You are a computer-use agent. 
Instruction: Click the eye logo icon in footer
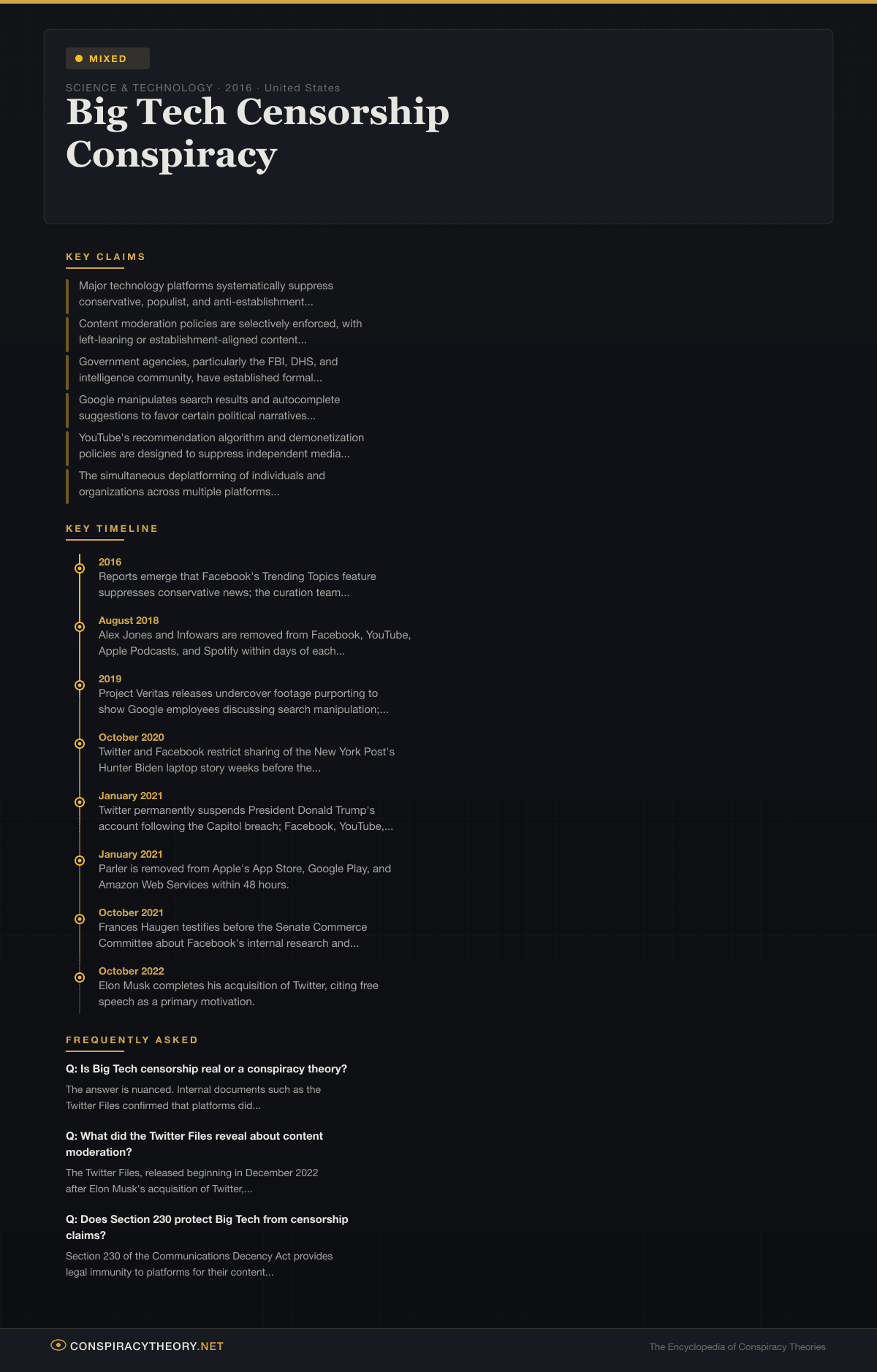(58, 1345)
